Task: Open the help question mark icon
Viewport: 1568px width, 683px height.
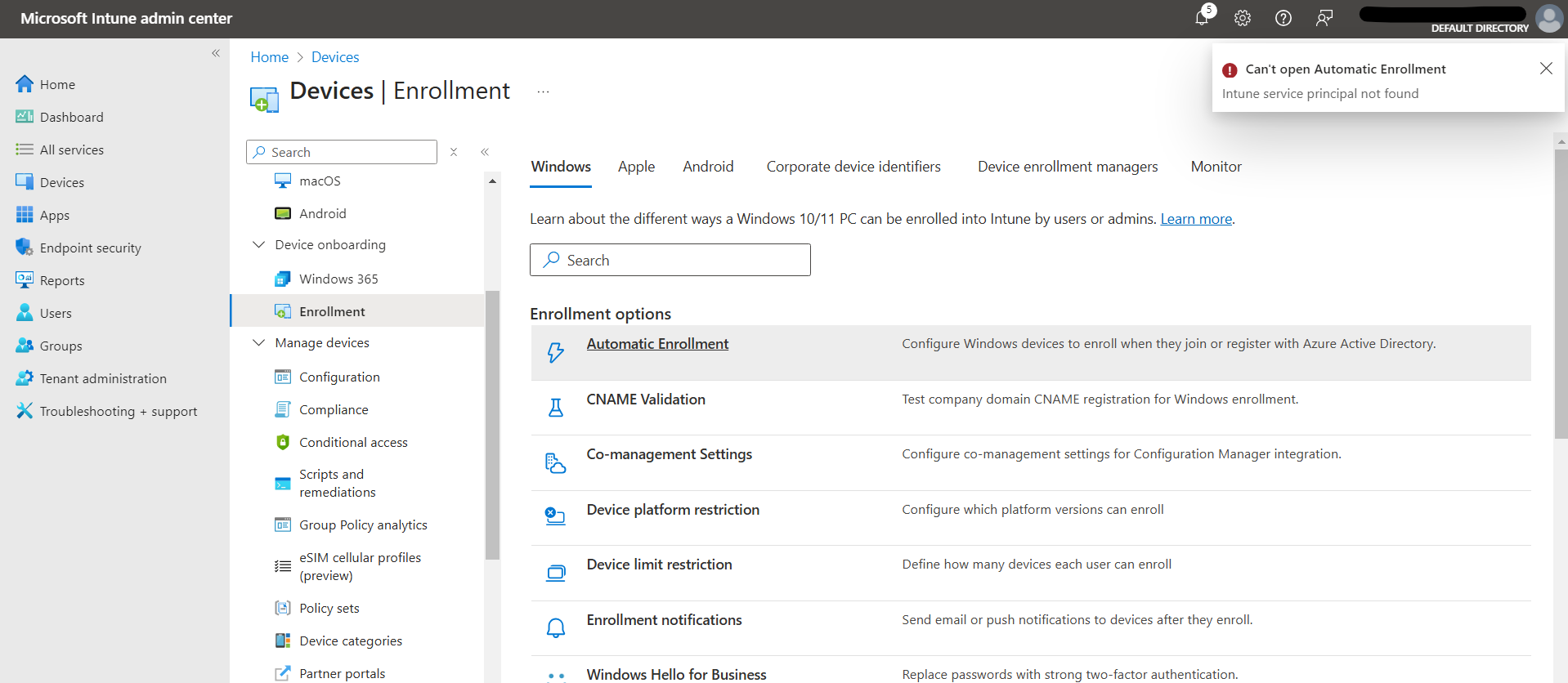Action: [1284, 18]
